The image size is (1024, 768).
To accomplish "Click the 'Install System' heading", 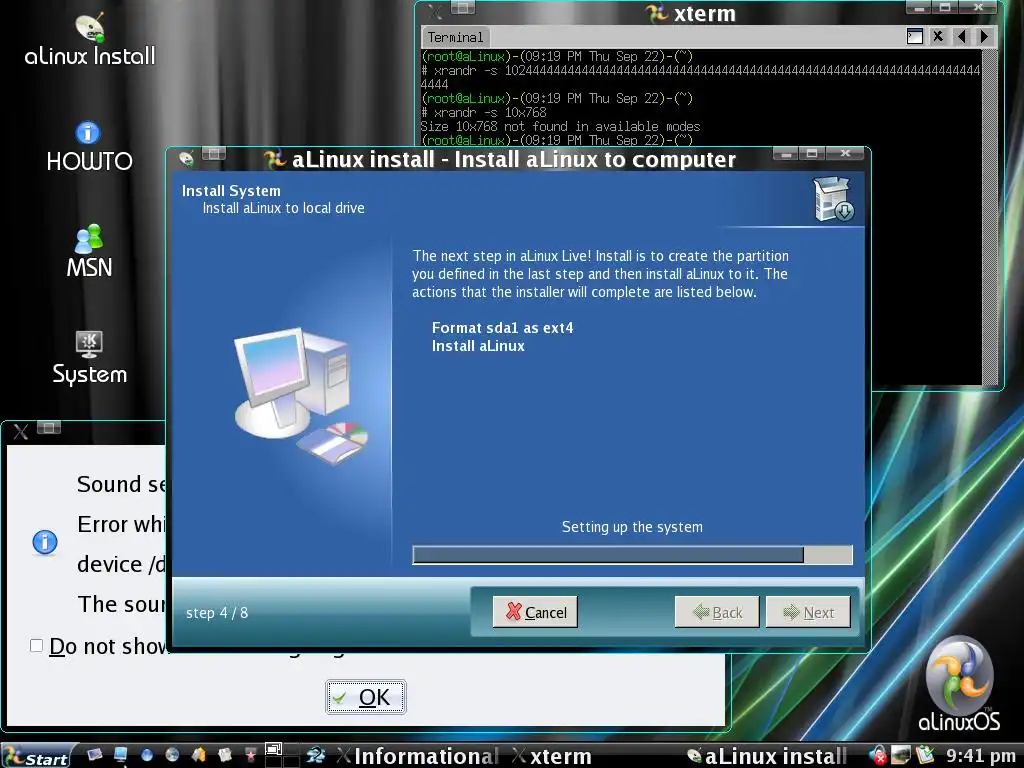I will (x=231, y=191).
